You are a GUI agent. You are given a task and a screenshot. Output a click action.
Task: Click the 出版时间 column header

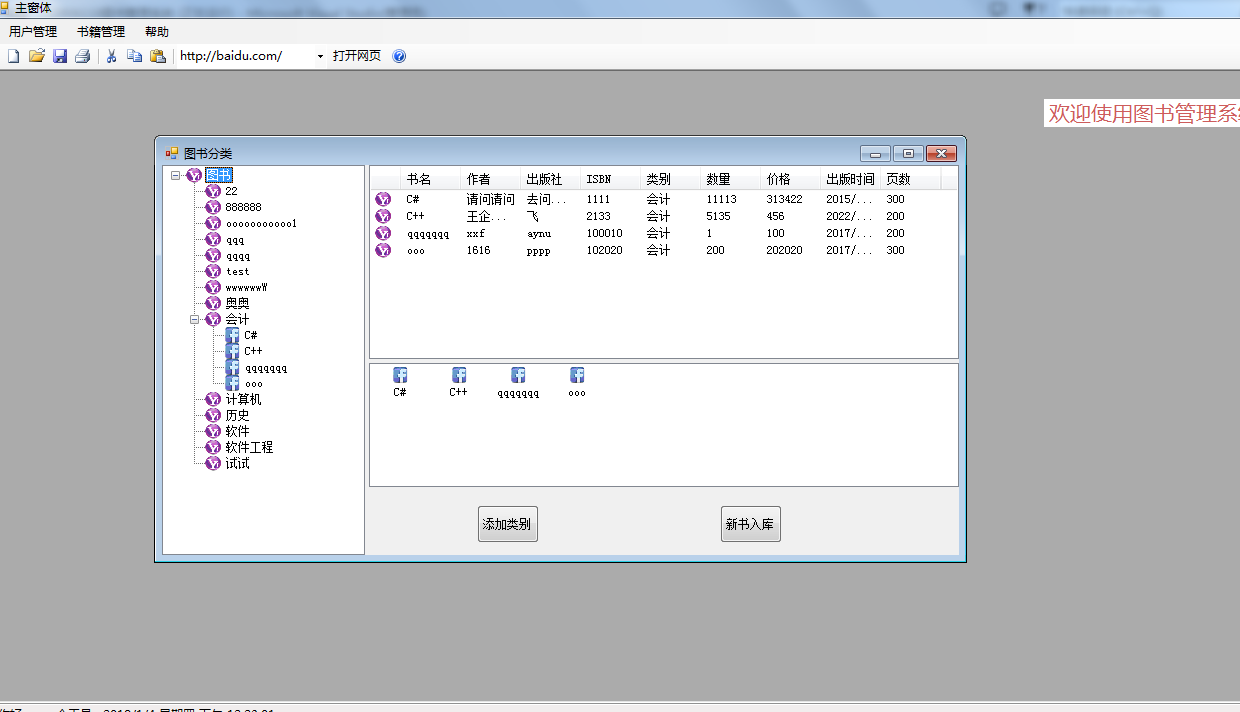(851, 179)
